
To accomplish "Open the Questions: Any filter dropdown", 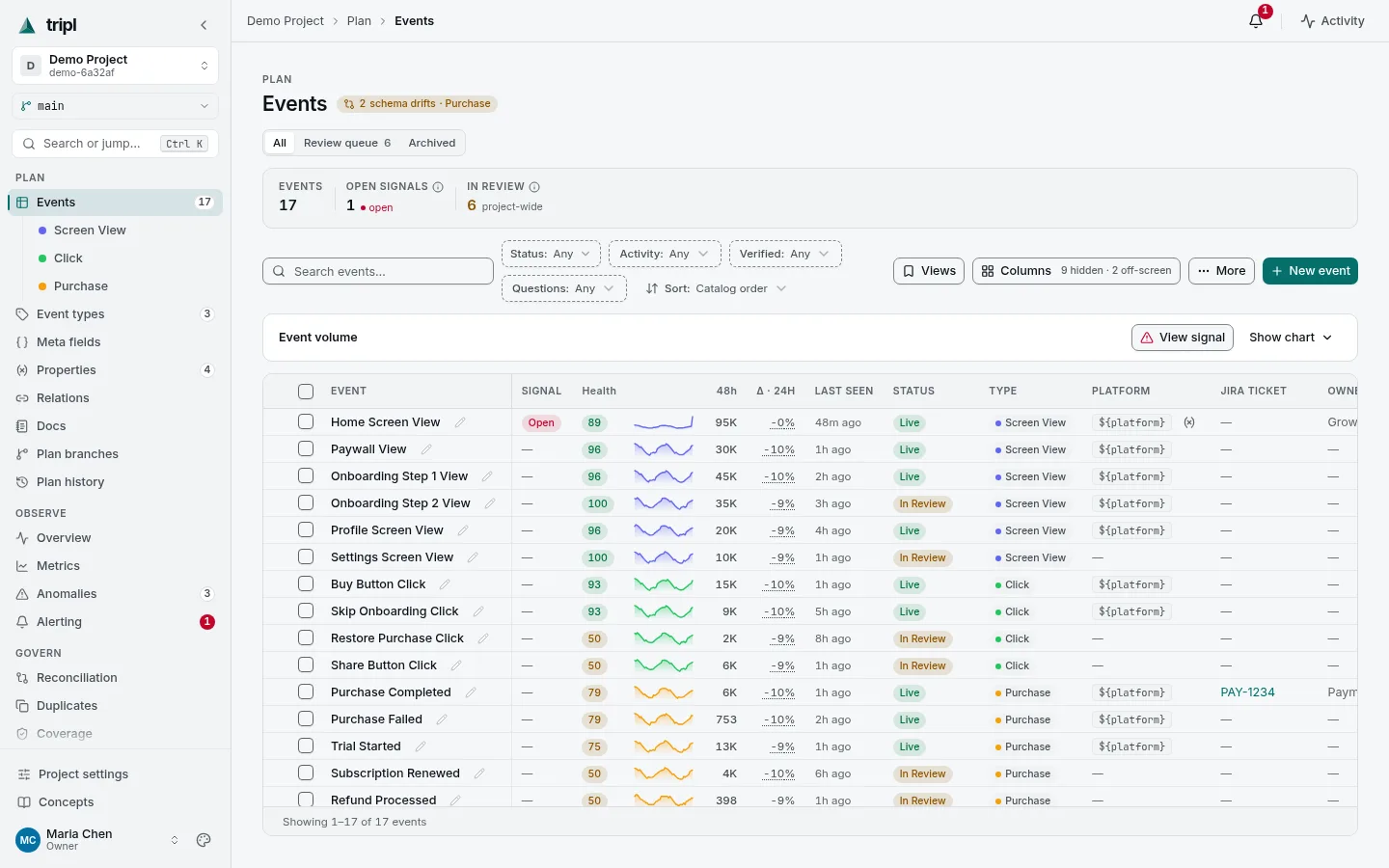I will click(563, 288).
